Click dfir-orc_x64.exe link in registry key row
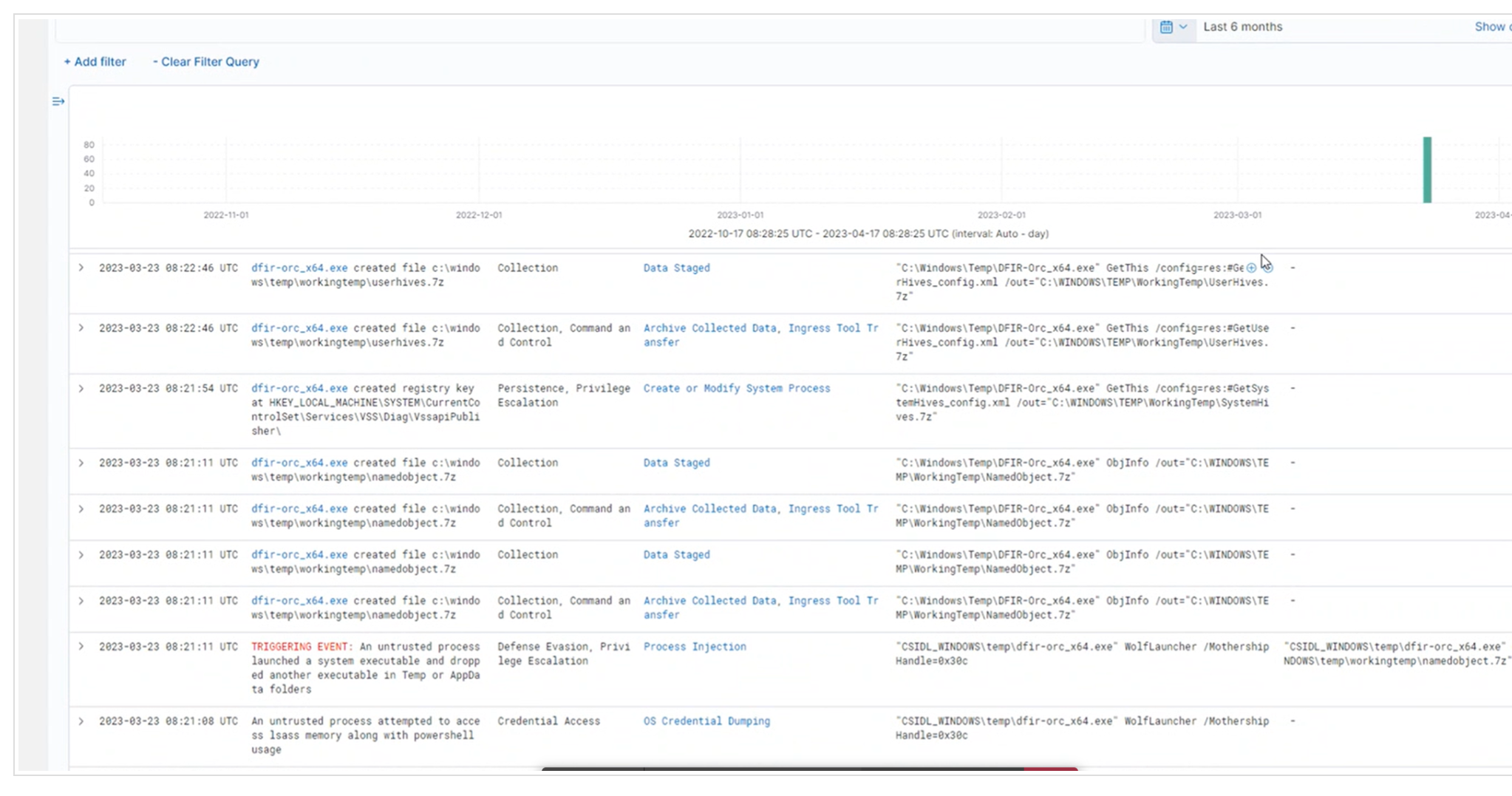 pyautogui.click(x=299, y=389)
